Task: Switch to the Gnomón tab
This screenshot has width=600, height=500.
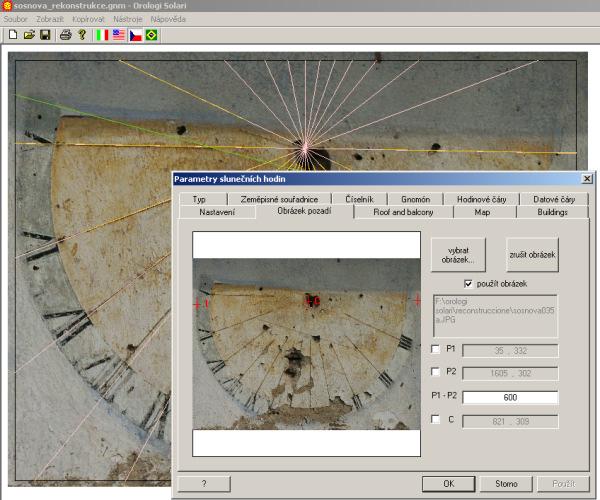Action: (x=416, y=199)
